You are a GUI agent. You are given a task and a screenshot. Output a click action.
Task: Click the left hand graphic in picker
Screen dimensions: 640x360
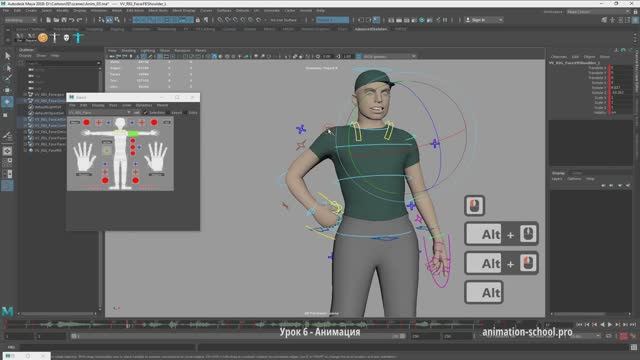pyautogui.click(x=84, y=157)
